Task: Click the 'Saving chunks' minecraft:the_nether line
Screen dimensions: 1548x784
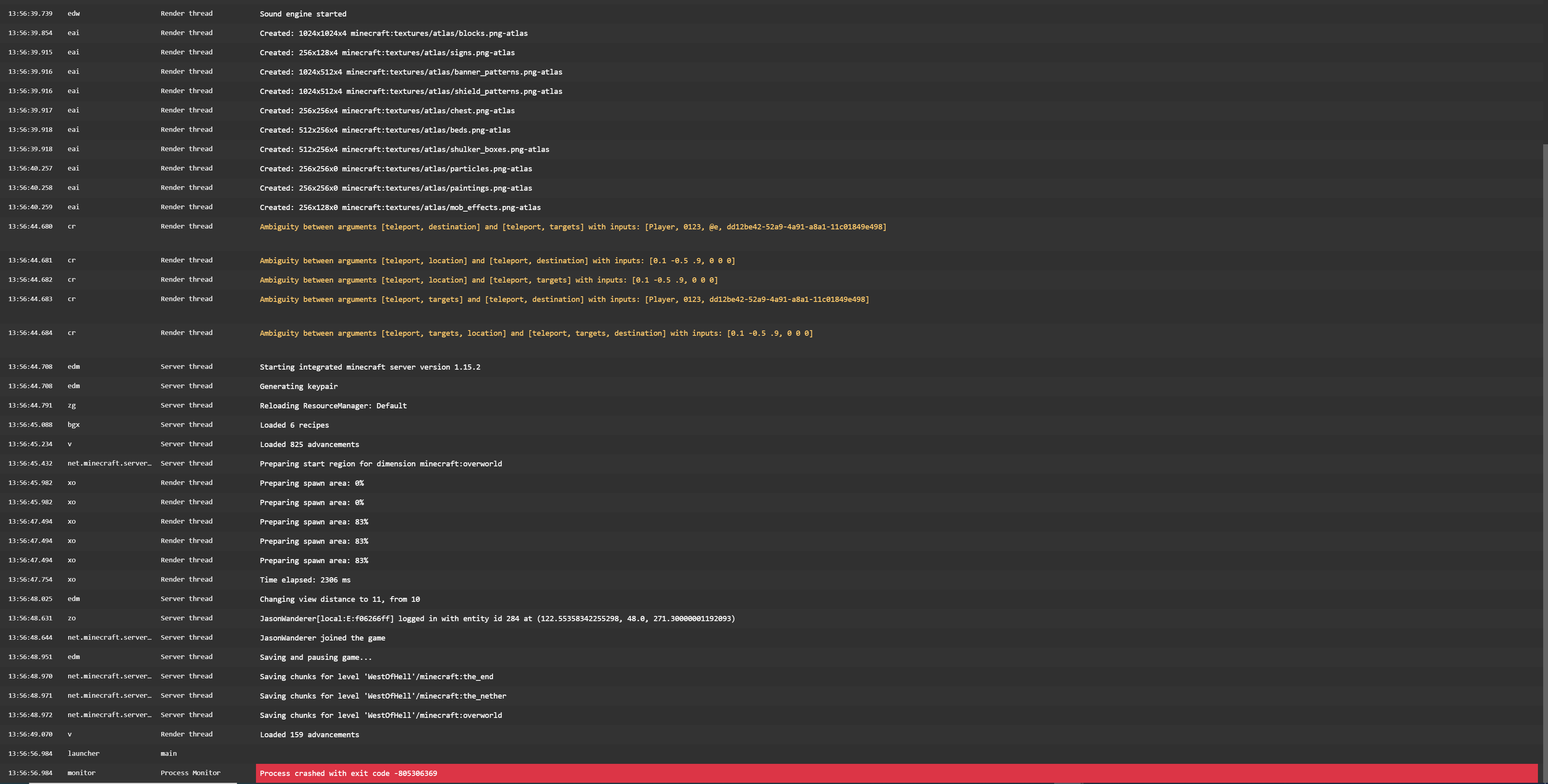Action: click(383, 696)
